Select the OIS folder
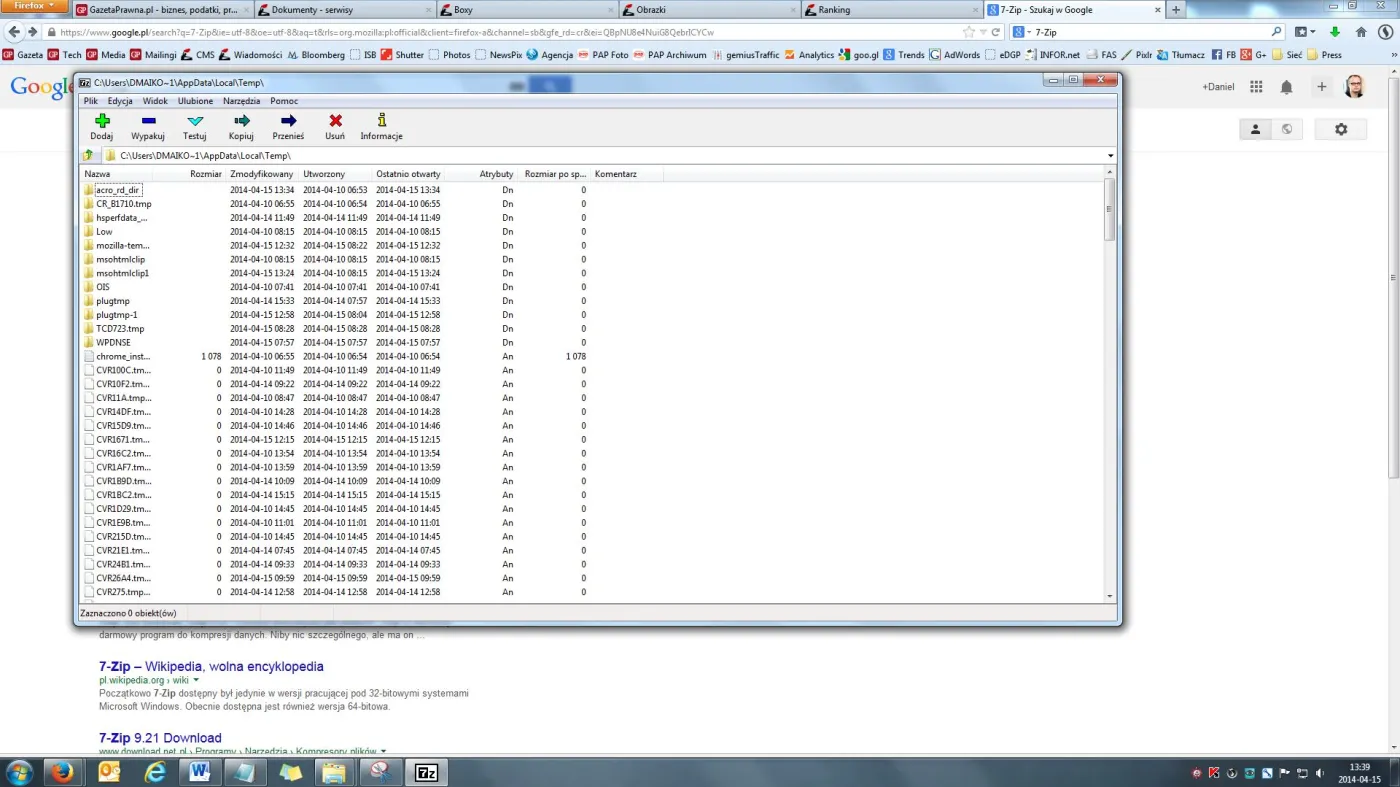The height and width of the screenshot is (787, 1400). 103,287
